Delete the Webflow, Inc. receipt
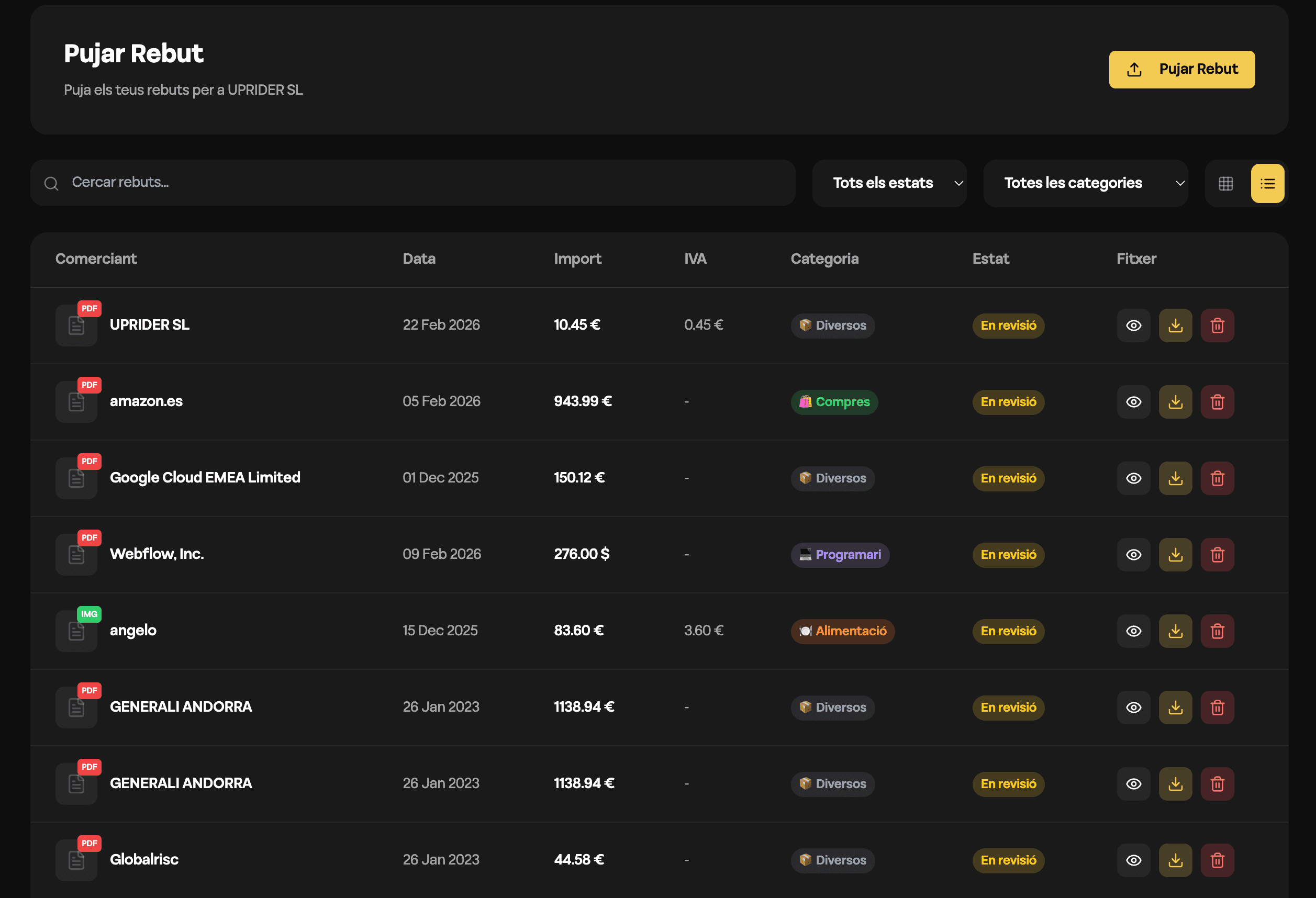Viewport: 1316px width, 898px height. pyautogui.click(x=1217, y=554)
